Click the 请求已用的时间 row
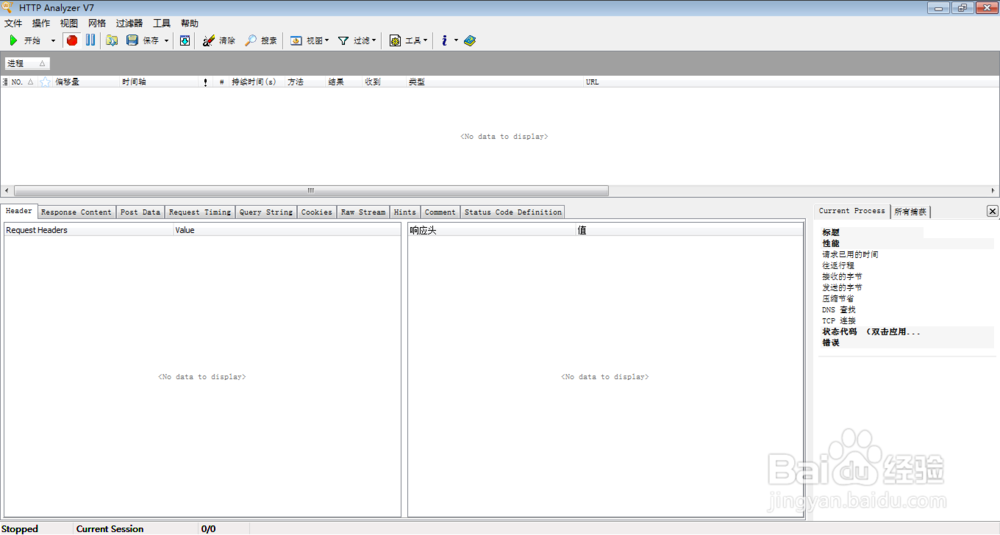Screen dimensions: 1000x535 [906, 254]
